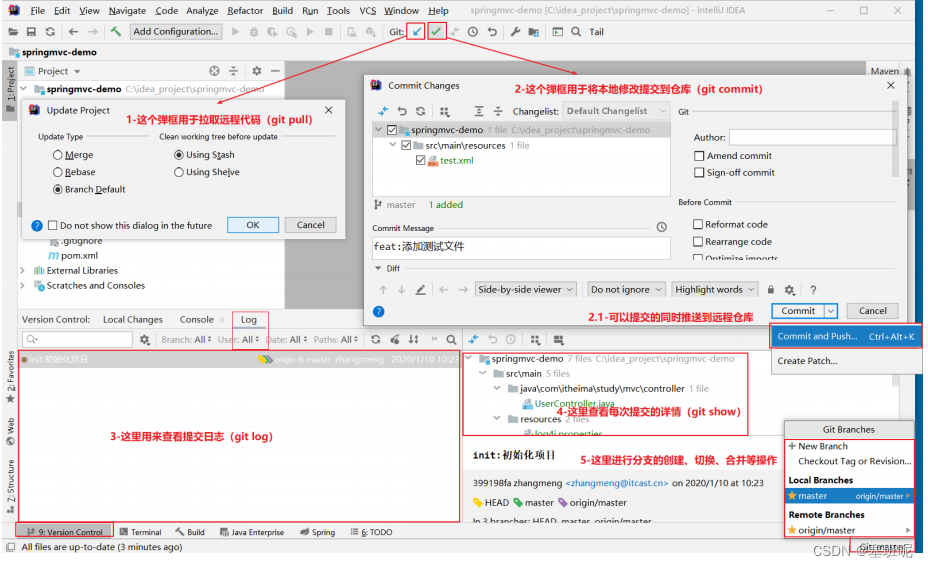Click the diff lock icon
928x567 pixels.
[x=771, y=290]
